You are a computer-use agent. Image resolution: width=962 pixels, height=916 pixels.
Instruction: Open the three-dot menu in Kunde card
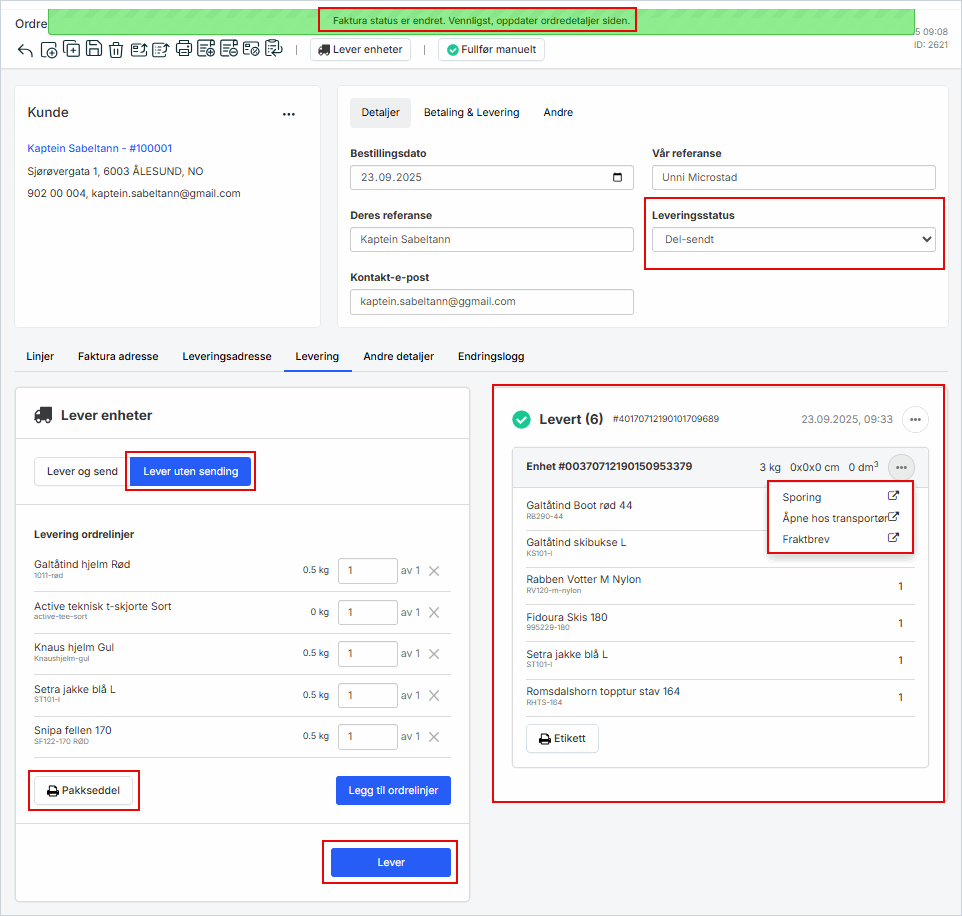coord(289,114)
